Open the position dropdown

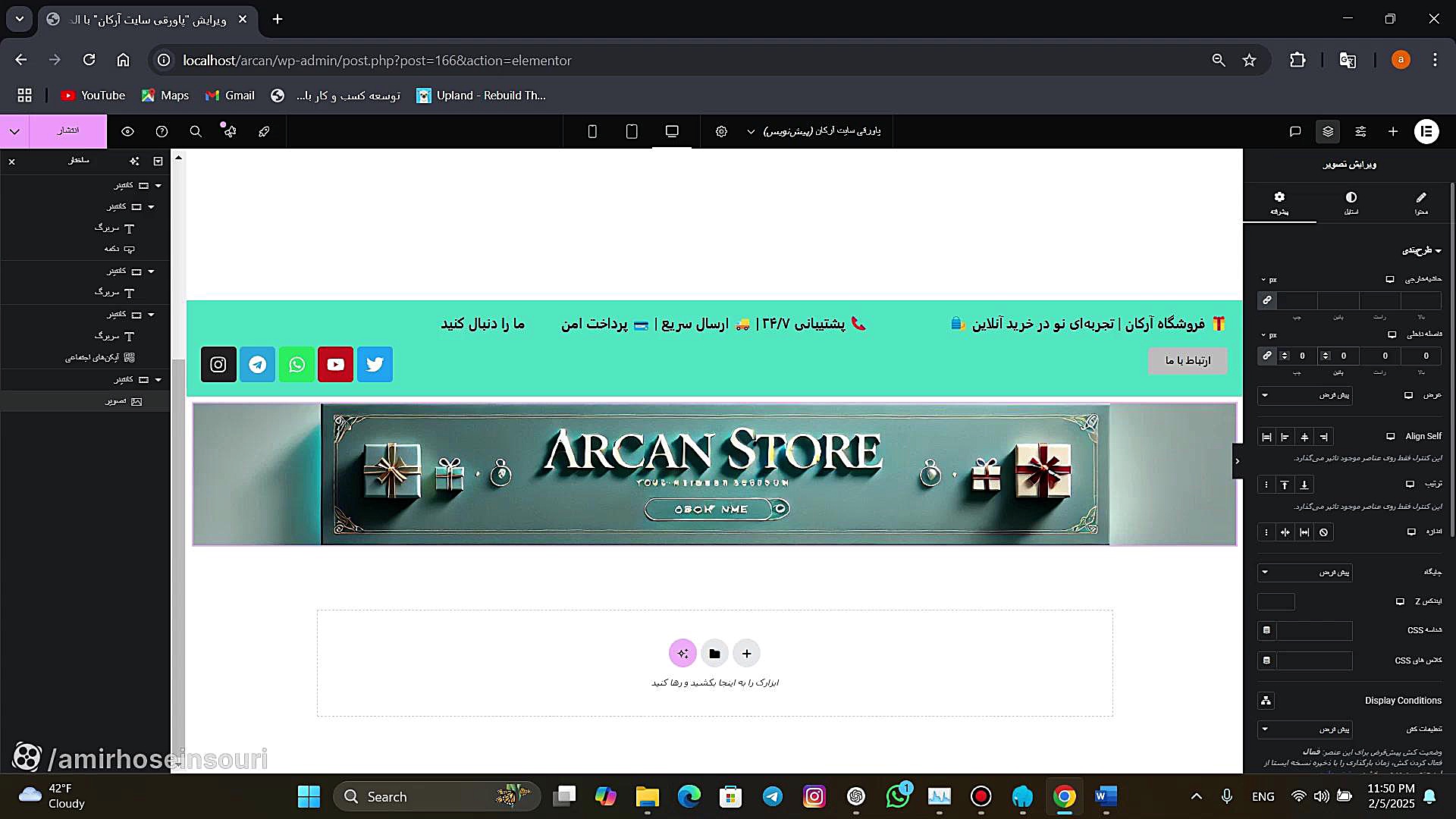point(1304,572)
